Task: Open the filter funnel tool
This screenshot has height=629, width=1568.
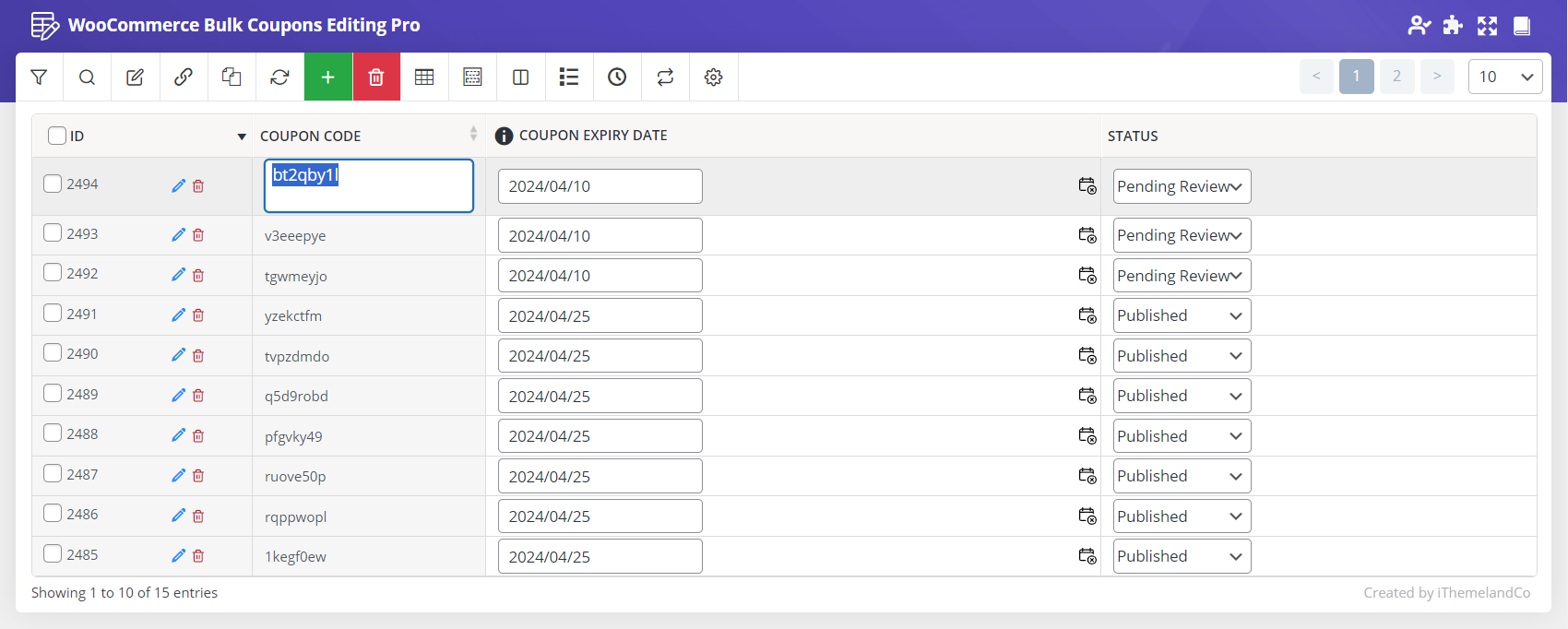Action: (x=39, y=77)
